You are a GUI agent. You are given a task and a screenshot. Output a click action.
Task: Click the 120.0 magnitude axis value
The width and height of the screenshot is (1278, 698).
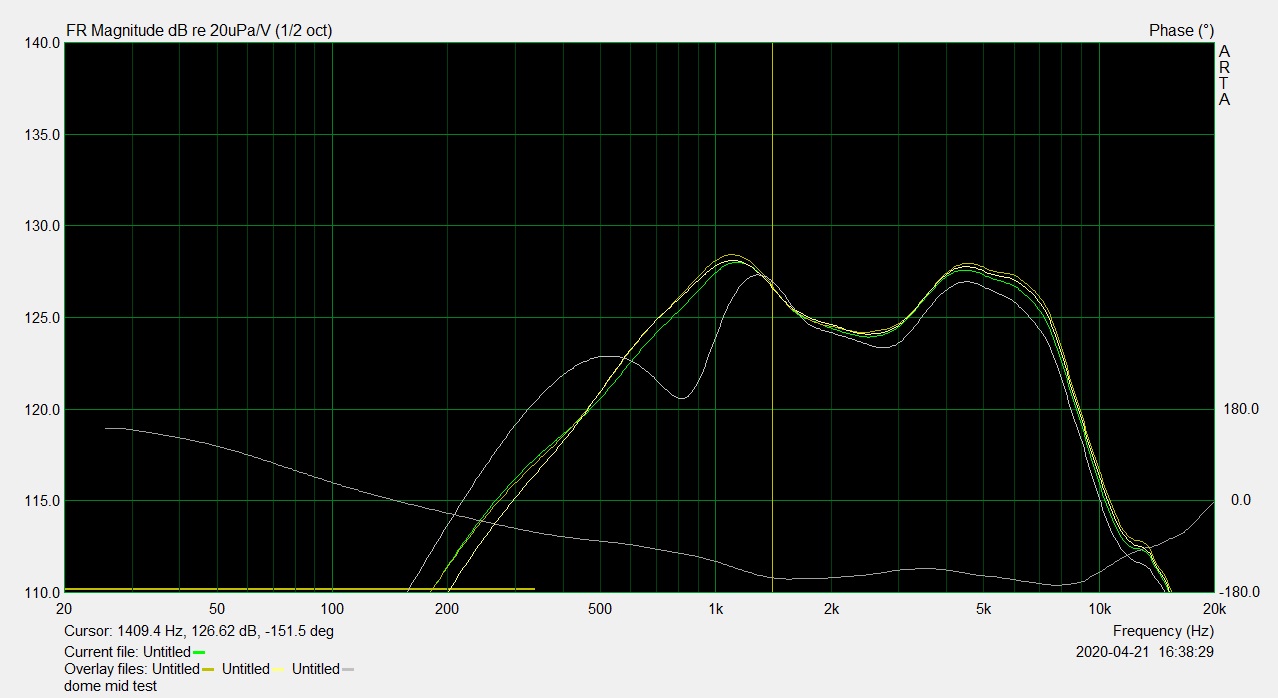(x=41, y=409)
